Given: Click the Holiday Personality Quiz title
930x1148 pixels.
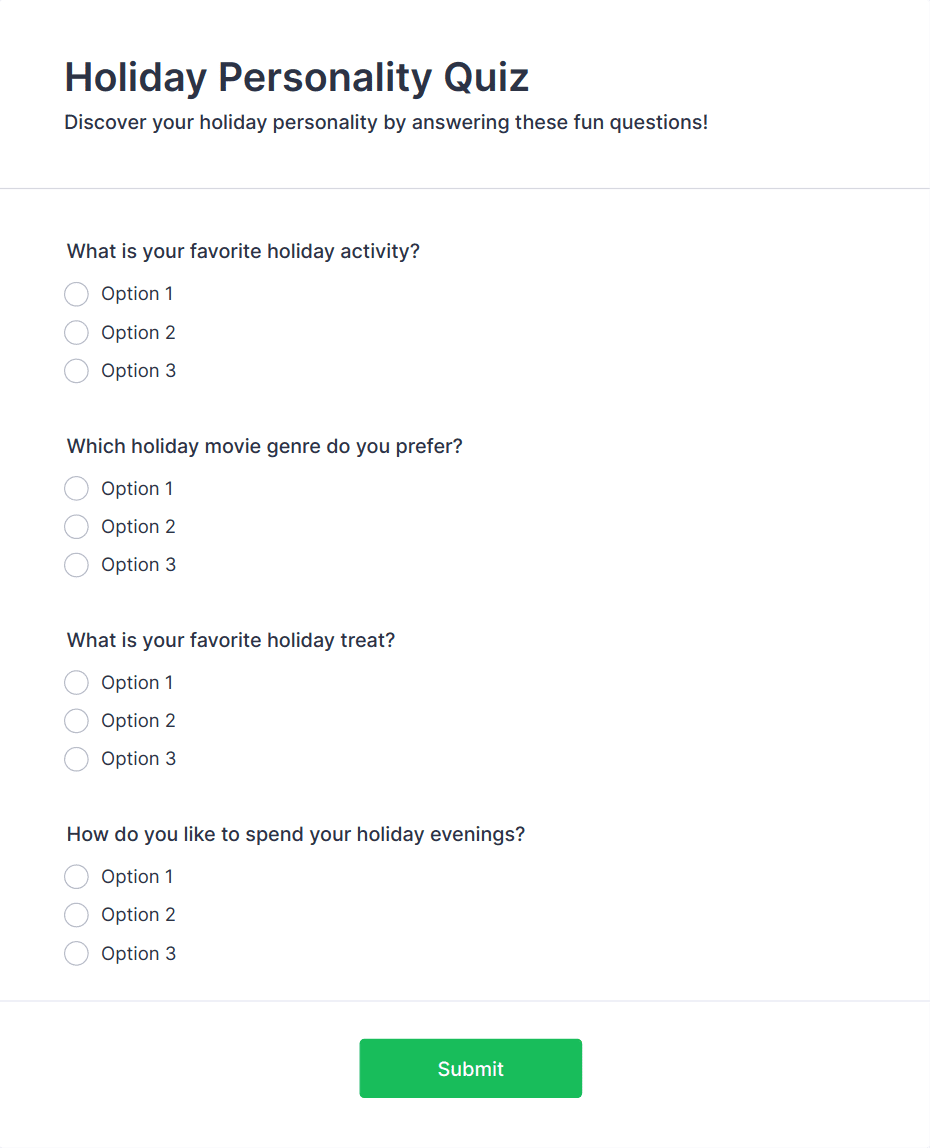Looking at the screenshot, I should (x=296, y=76).
